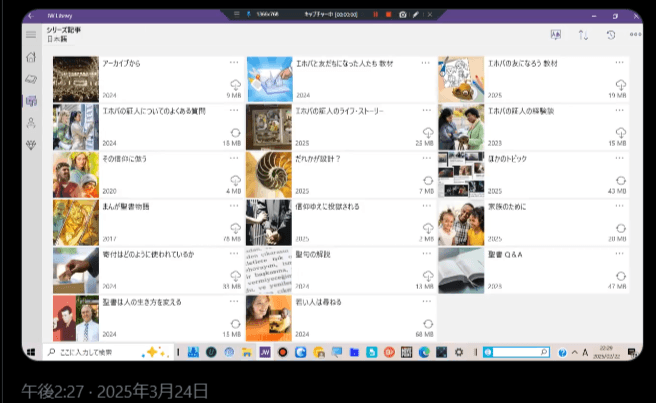Screen dimensions: 656x403
Task: Open more options for まんが聖書物語
Action: [x=234, y=206]
